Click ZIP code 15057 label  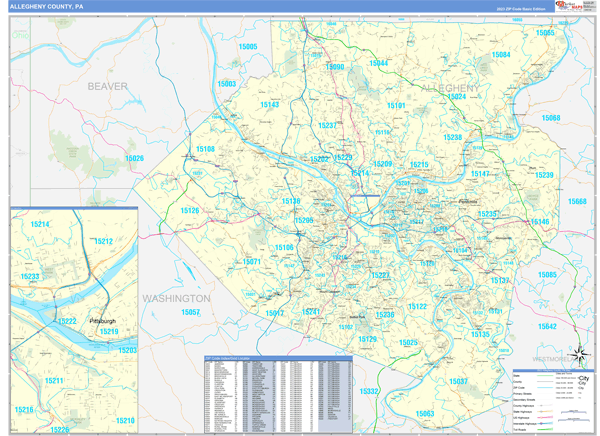click(x=190, y=313)
